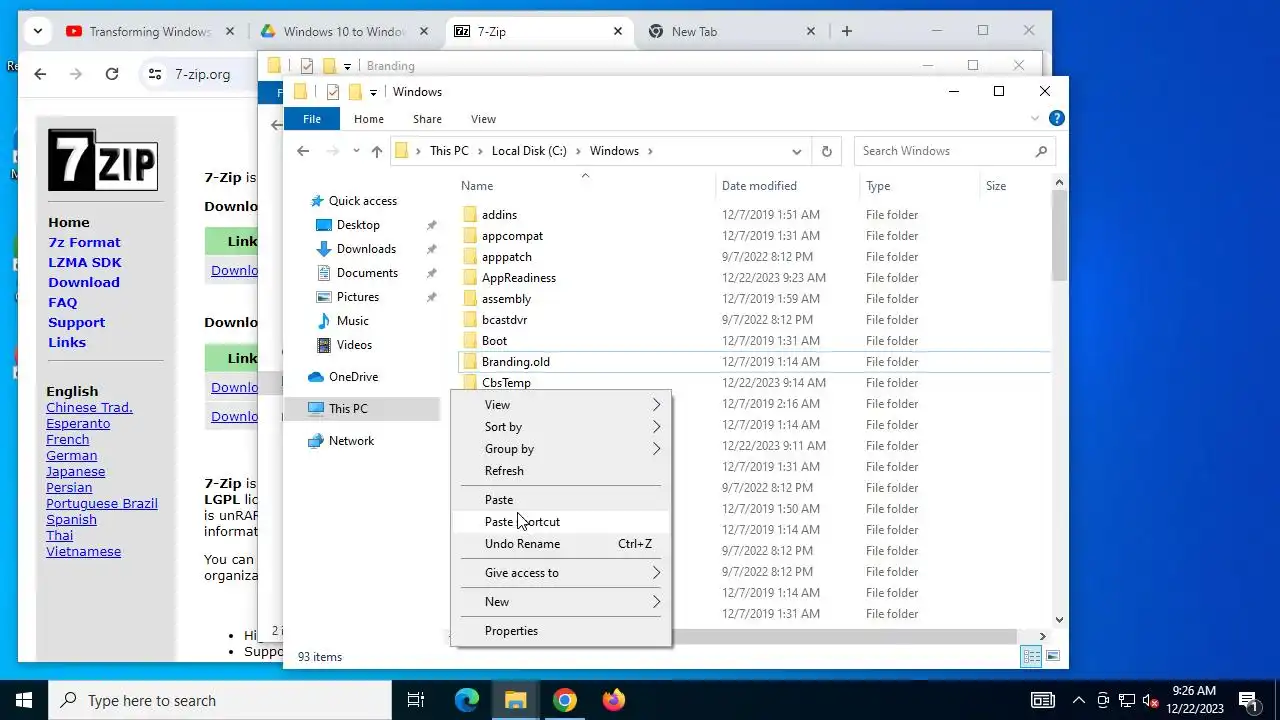Expand the Sort by submenu
The width and height of the screenshot is (1280, 720).
click(561, 427)
